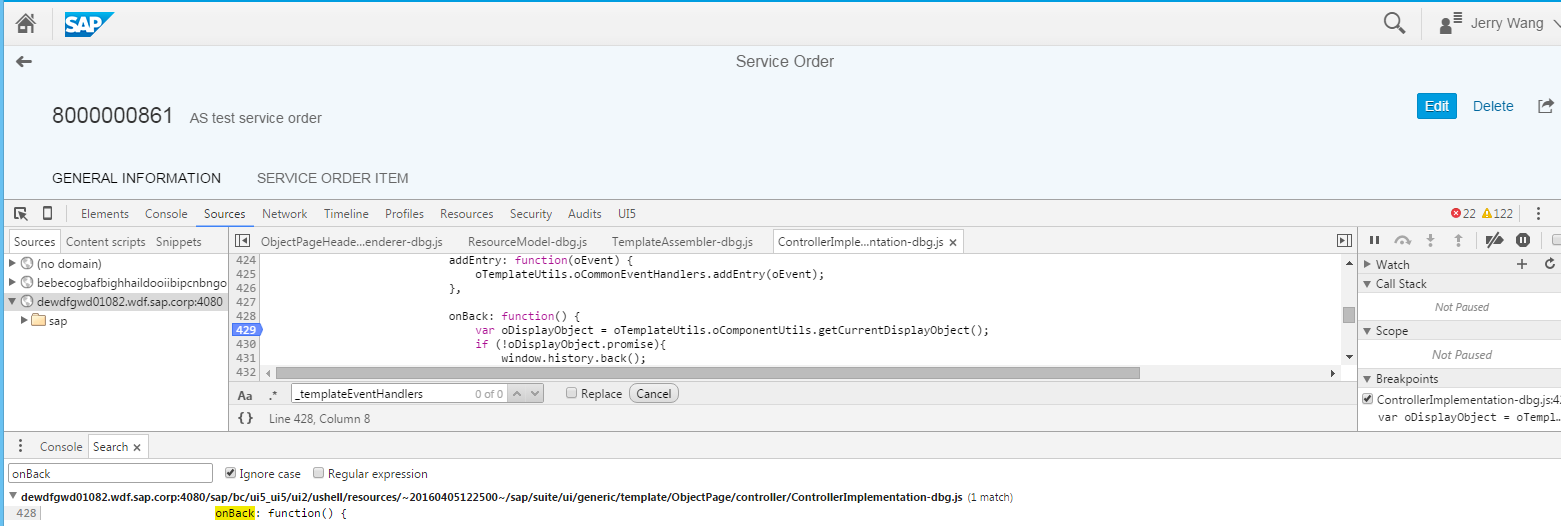Hide the debugger sidebar pane
1561x526 pixels.
(1344, 241)
